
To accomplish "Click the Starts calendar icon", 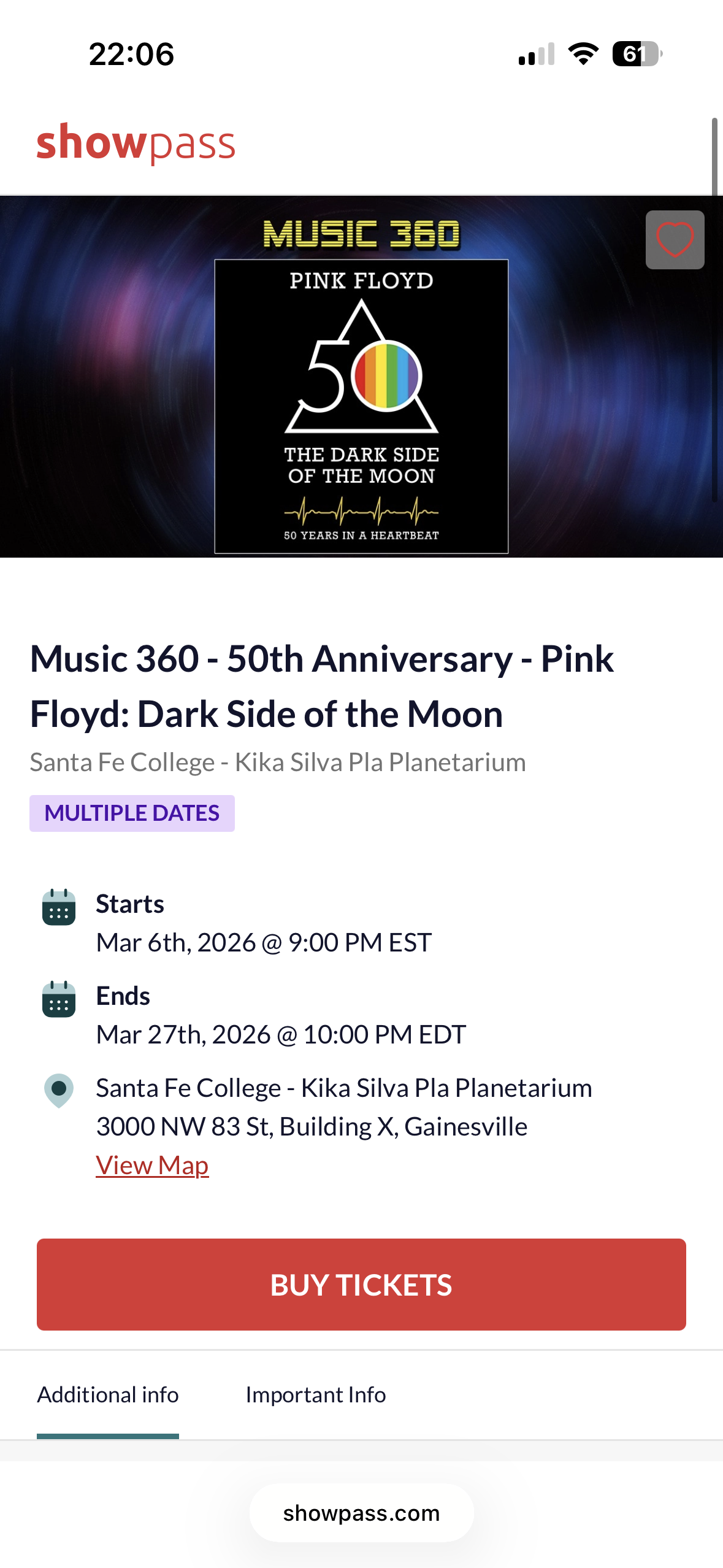I will pos(59,907).
